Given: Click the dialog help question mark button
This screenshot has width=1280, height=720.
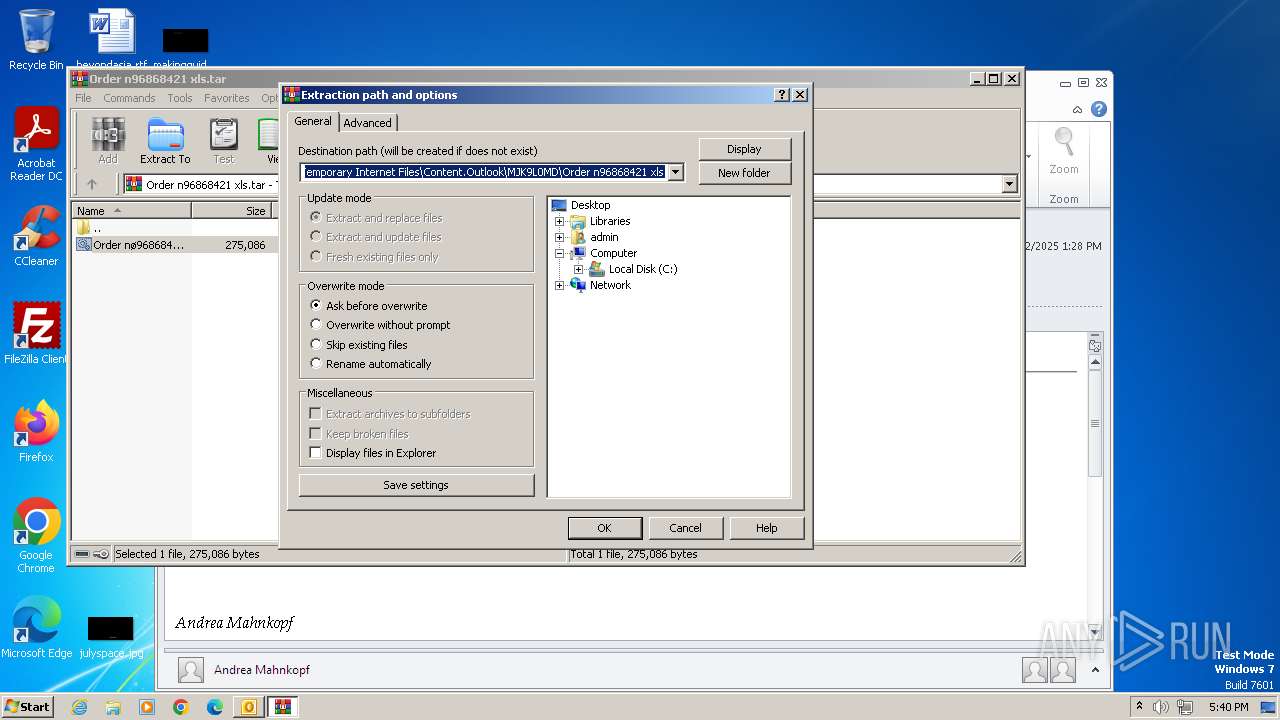Looking at the screenshot, I should click(782, 95).
